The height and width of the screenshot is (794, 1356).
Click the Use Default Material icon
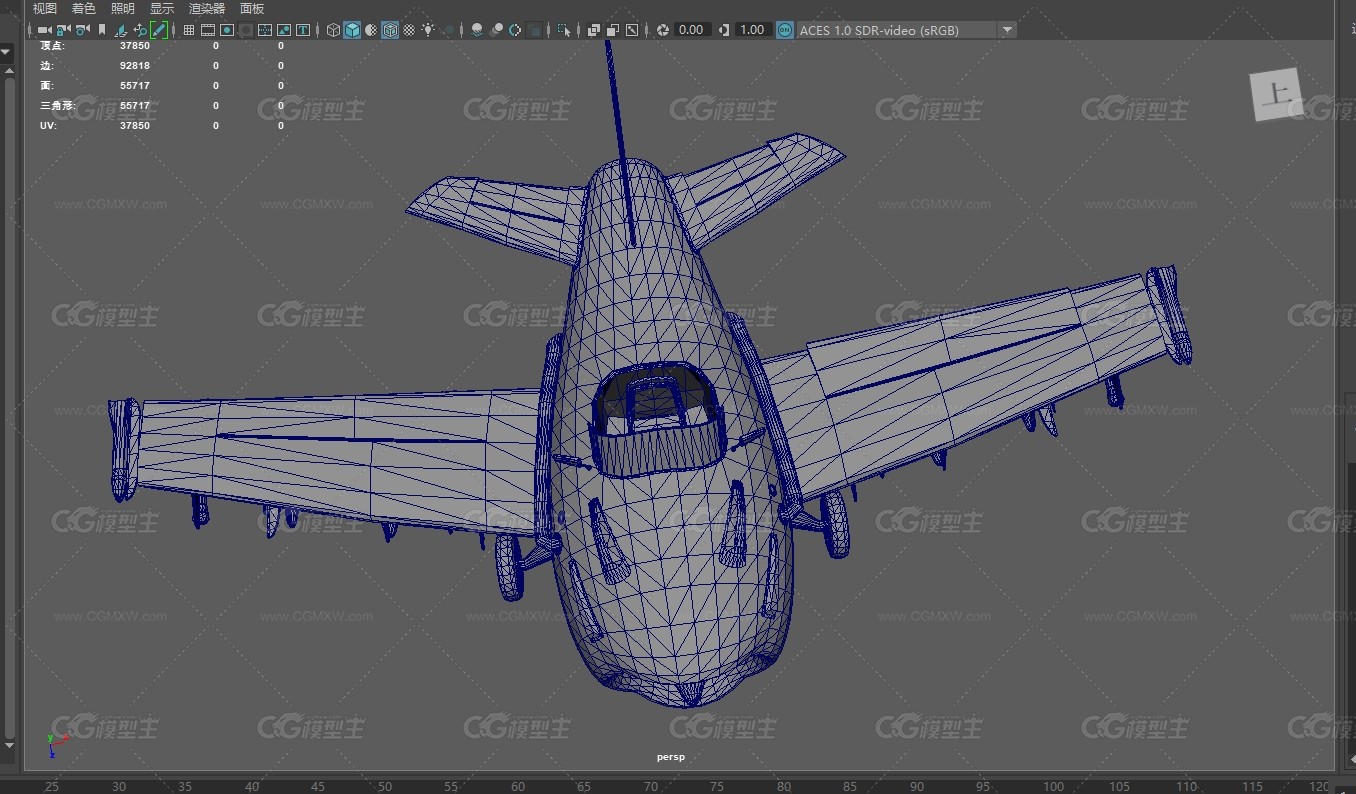371,30
